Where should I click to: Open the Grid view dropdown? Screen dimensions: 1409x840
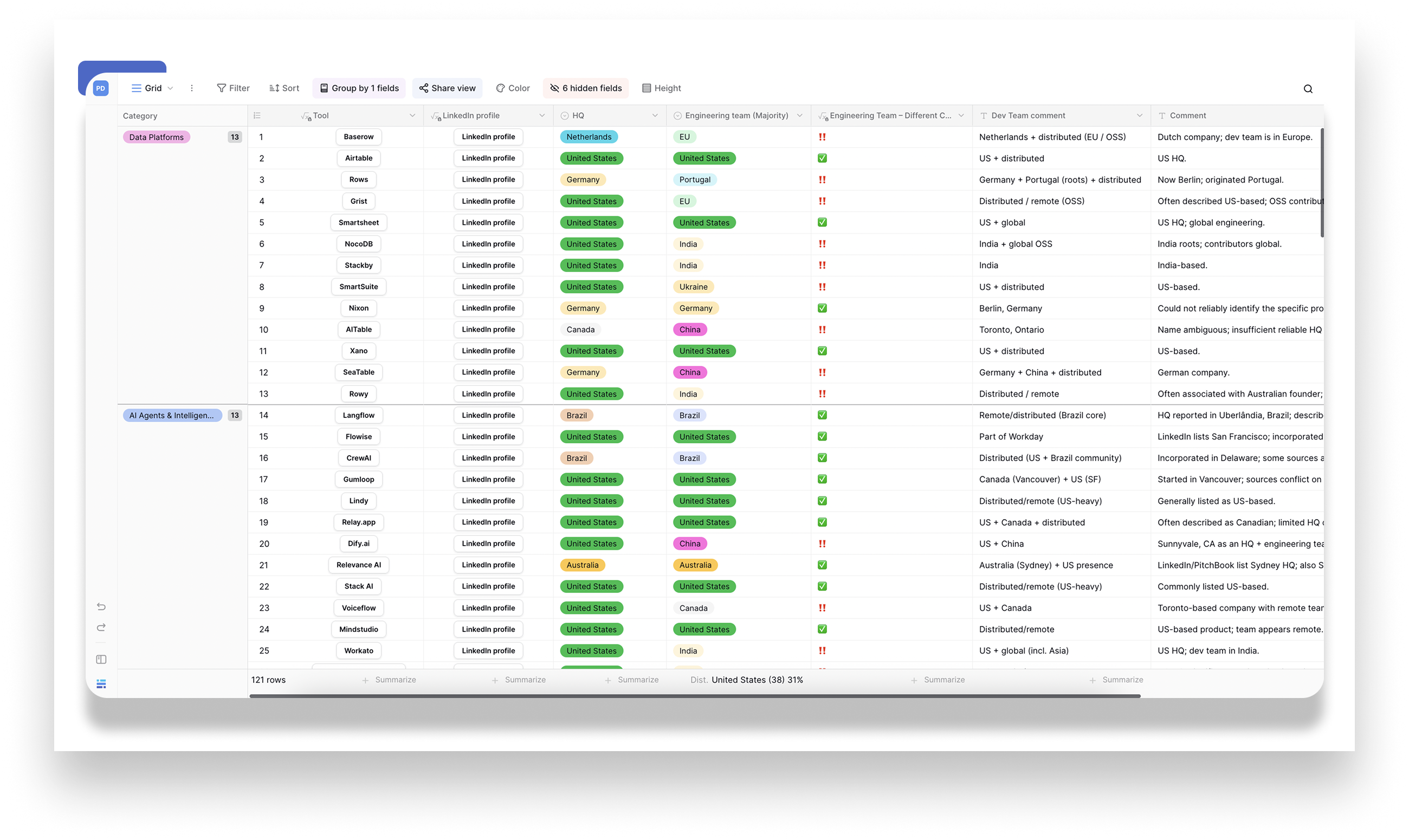[x=152, y=88]
